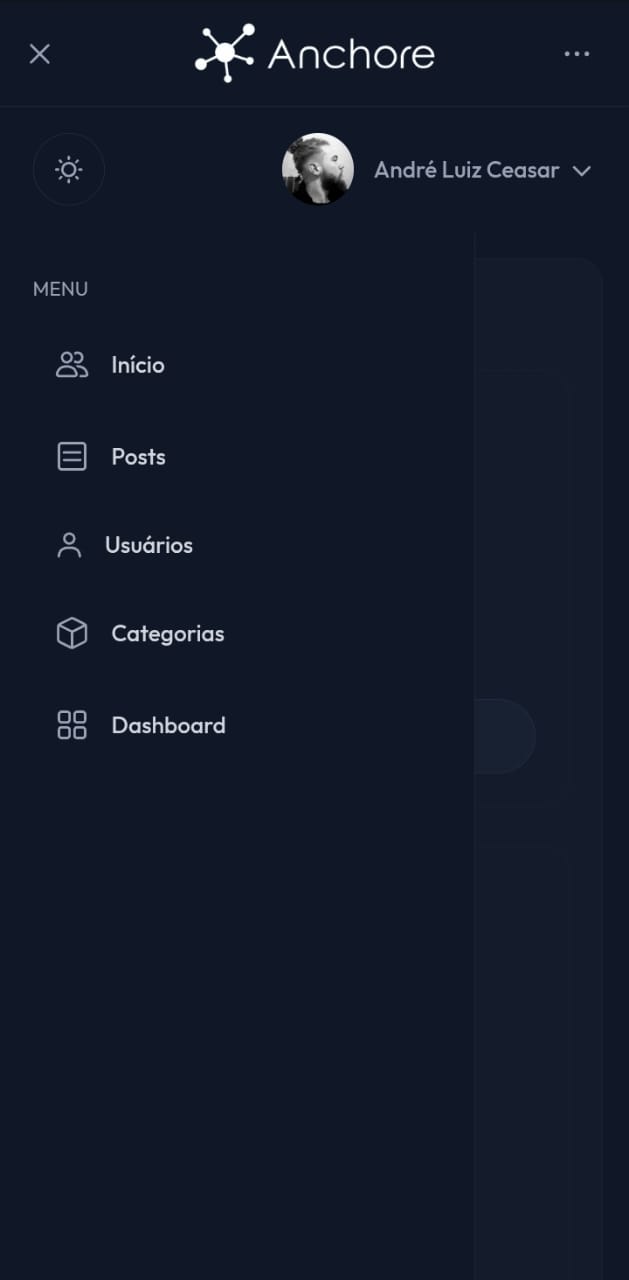Open the Dashboard menu item
The height and width of the screenshot is (1280, 629).
(x=169, y=725)
